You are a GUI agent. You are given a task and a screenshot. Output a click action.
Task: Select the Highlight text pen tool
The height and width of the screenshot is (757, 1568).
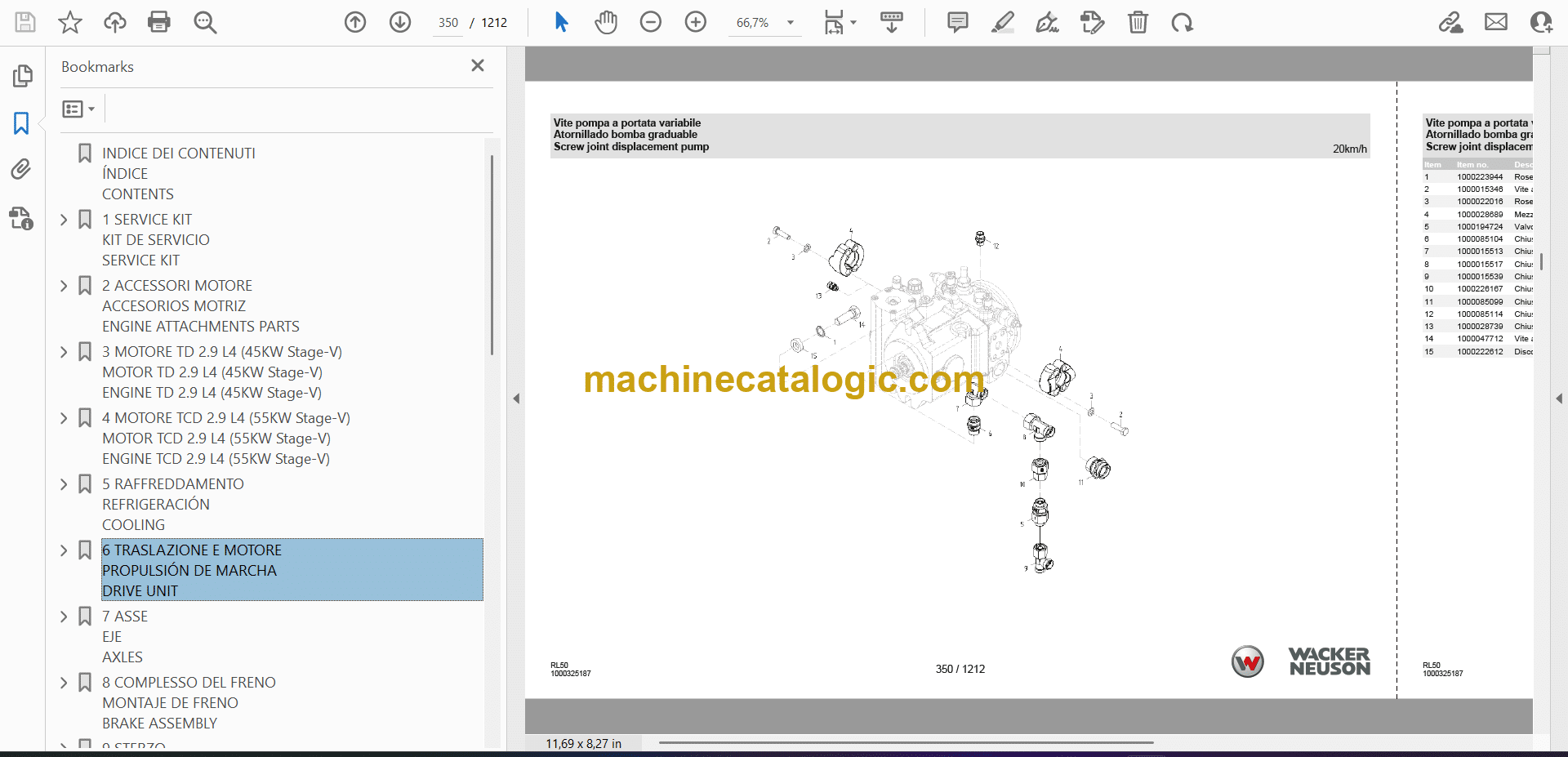pos(1002,22)
